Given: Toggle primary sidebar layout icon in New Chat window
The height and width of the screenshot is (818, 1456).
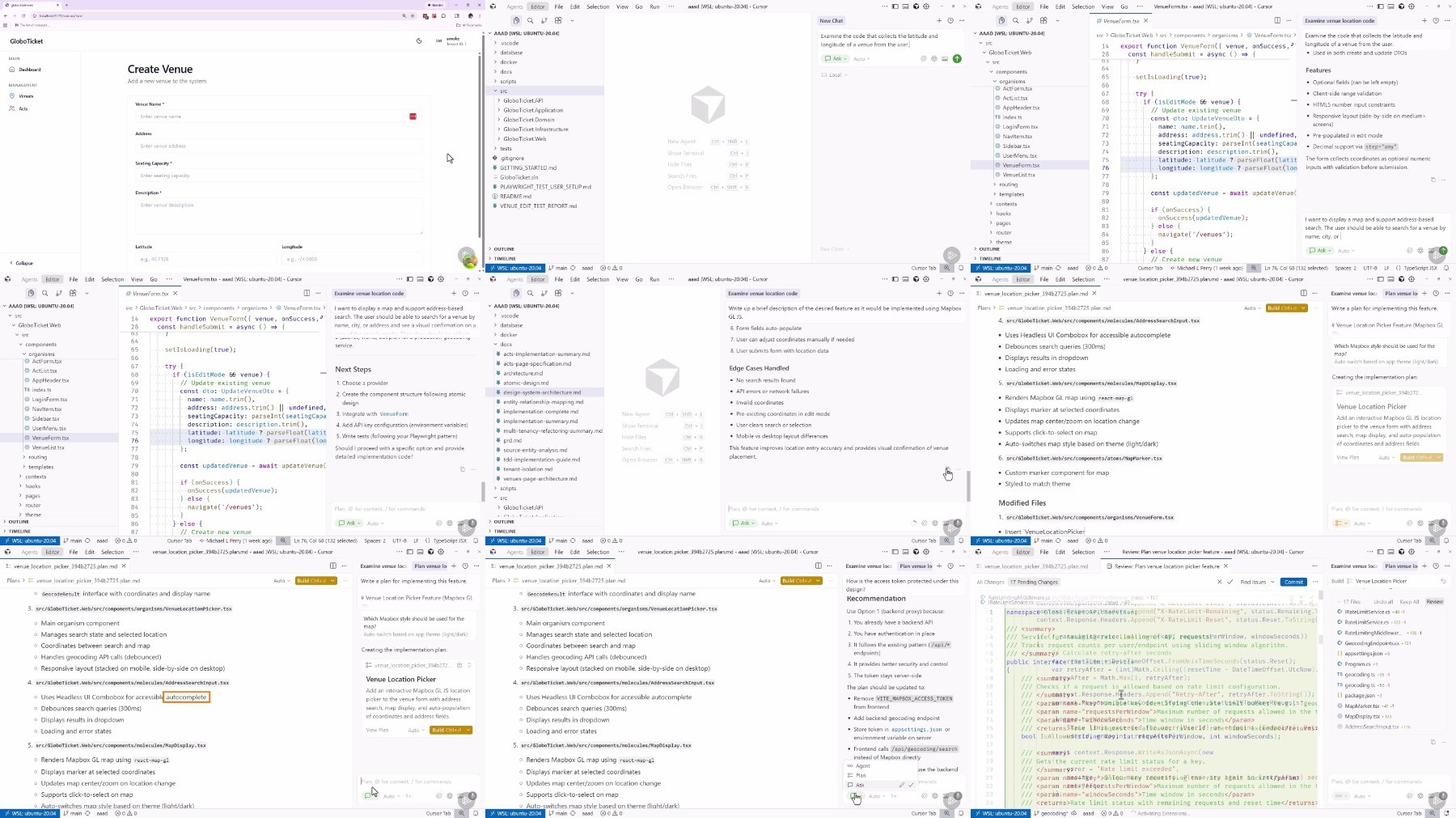Looking at the screenshot, I should (x=895, y=6).
